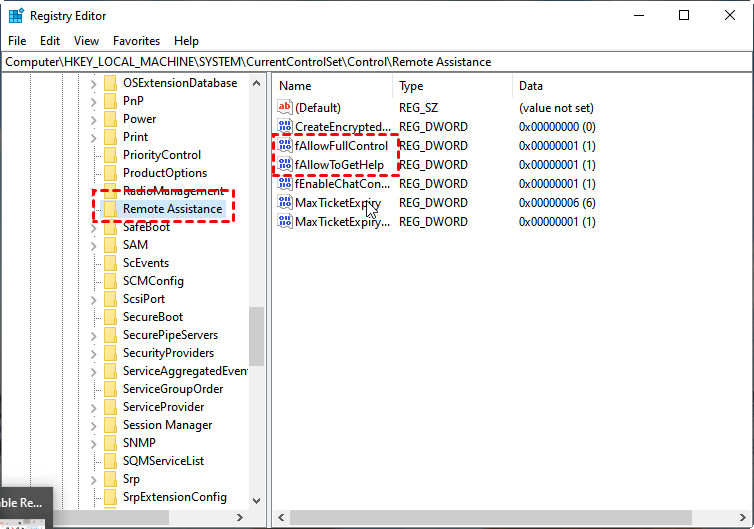Select the ServiceAggregatedEvents key
754x529 pixels.
pos(185,371)
